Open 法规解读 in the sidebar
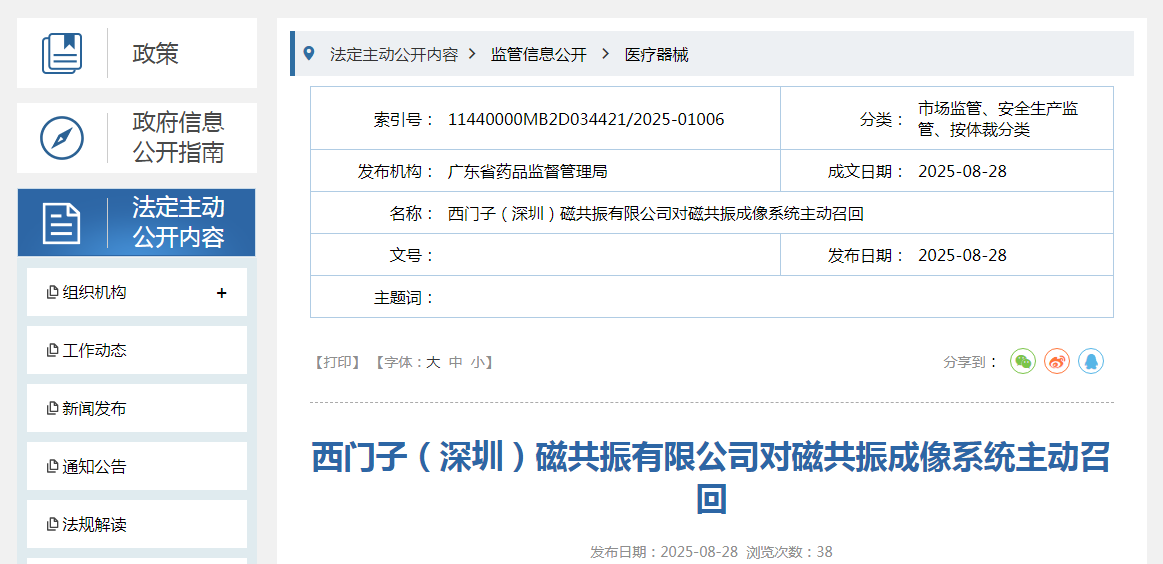This screenshot has height=564, width=1163. [95, 525]
